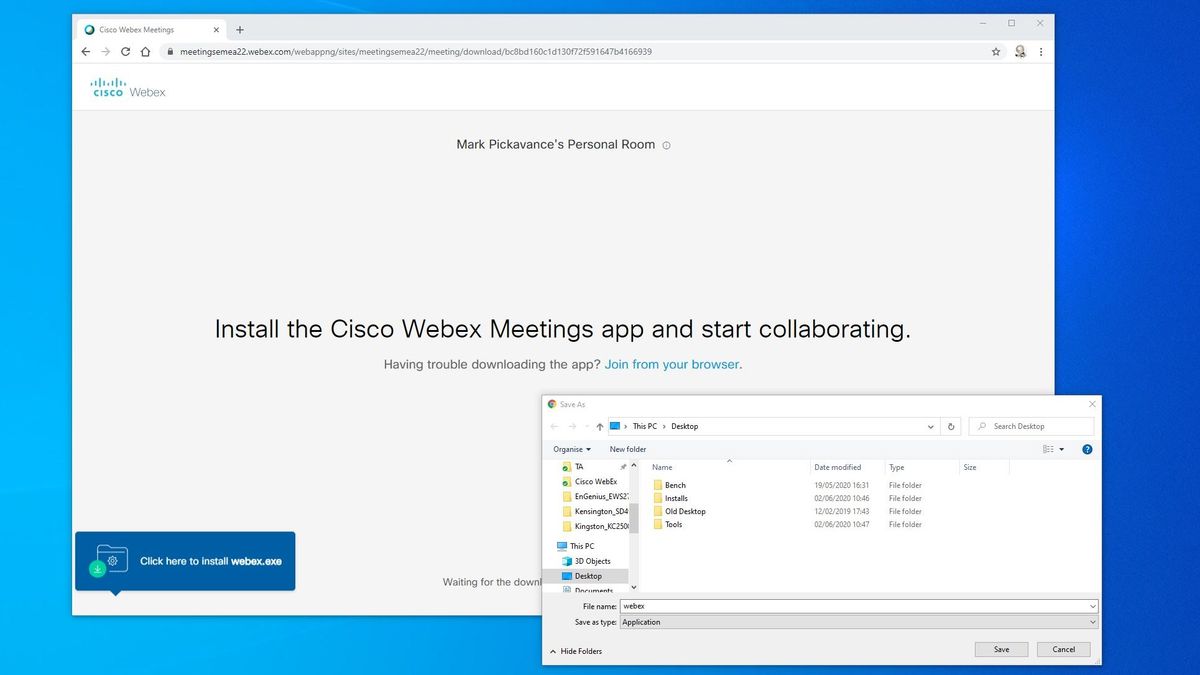The width and height of the screenshot is (1200, 675).
Task: Click the info icon next to Personal Room
Action: coord(666,145)
